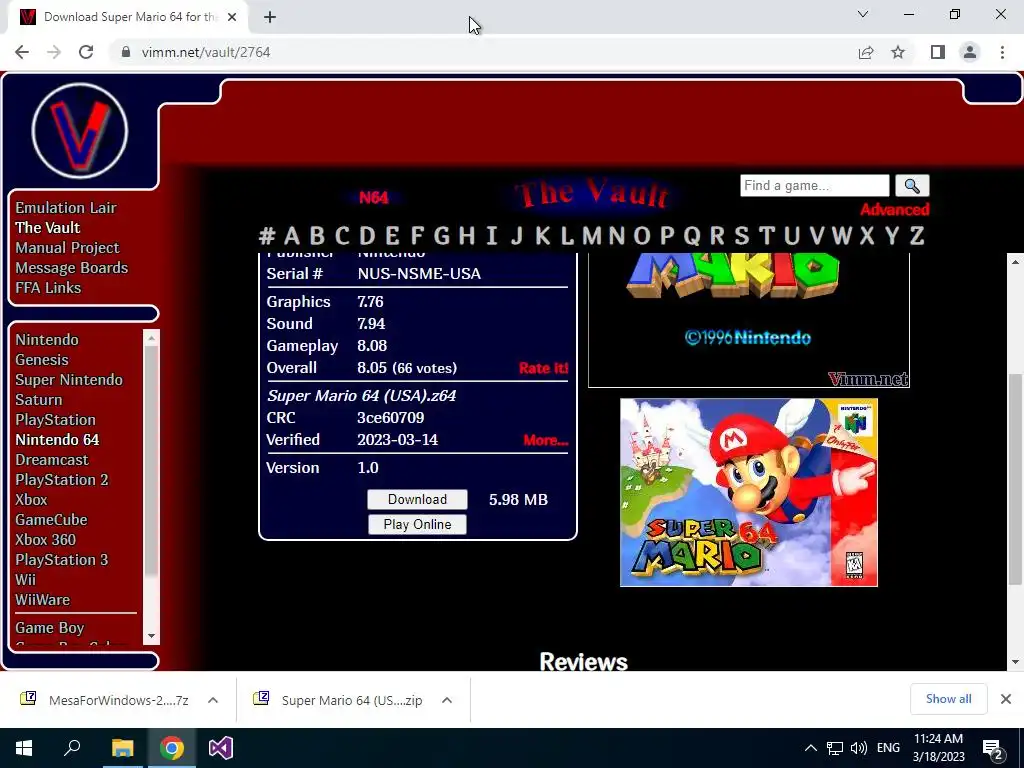Click Show all downloads
Screen dimensions: 1024x768
point(948,699)
